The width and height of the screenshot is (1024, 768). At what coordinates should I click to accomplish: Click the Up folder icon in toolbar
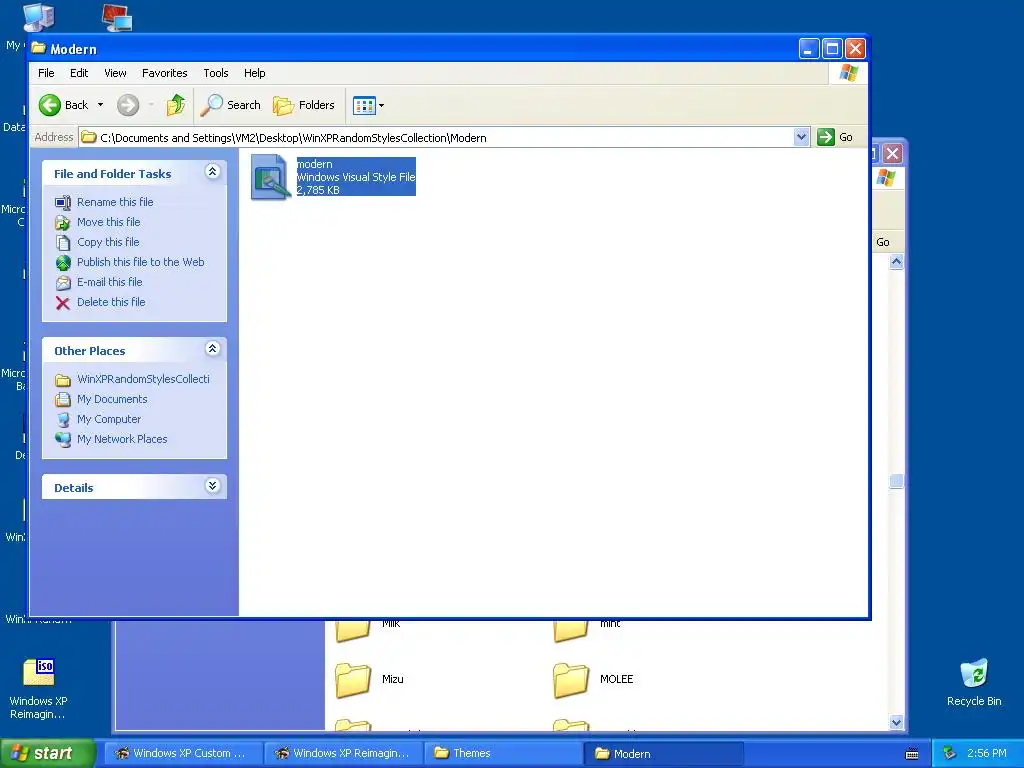176,104
